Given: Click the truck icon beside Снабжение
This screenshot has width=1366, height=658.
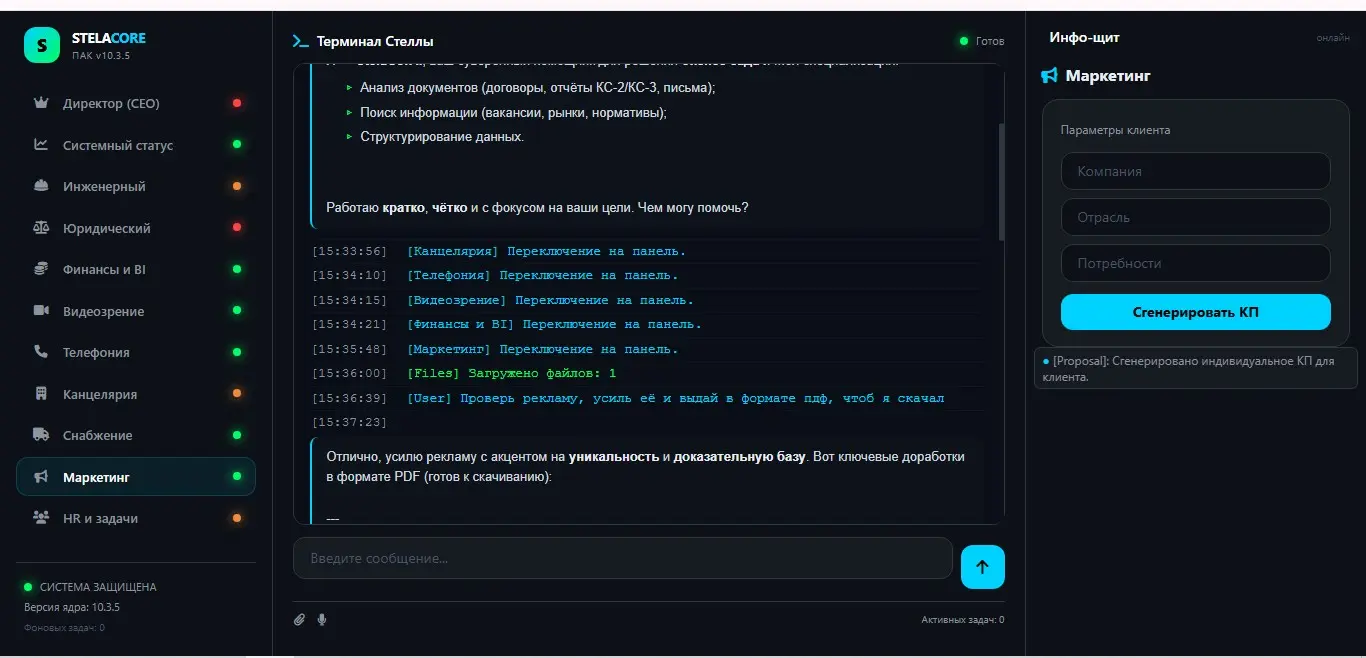Looking at the screenshot, I should tap(41, 435).
